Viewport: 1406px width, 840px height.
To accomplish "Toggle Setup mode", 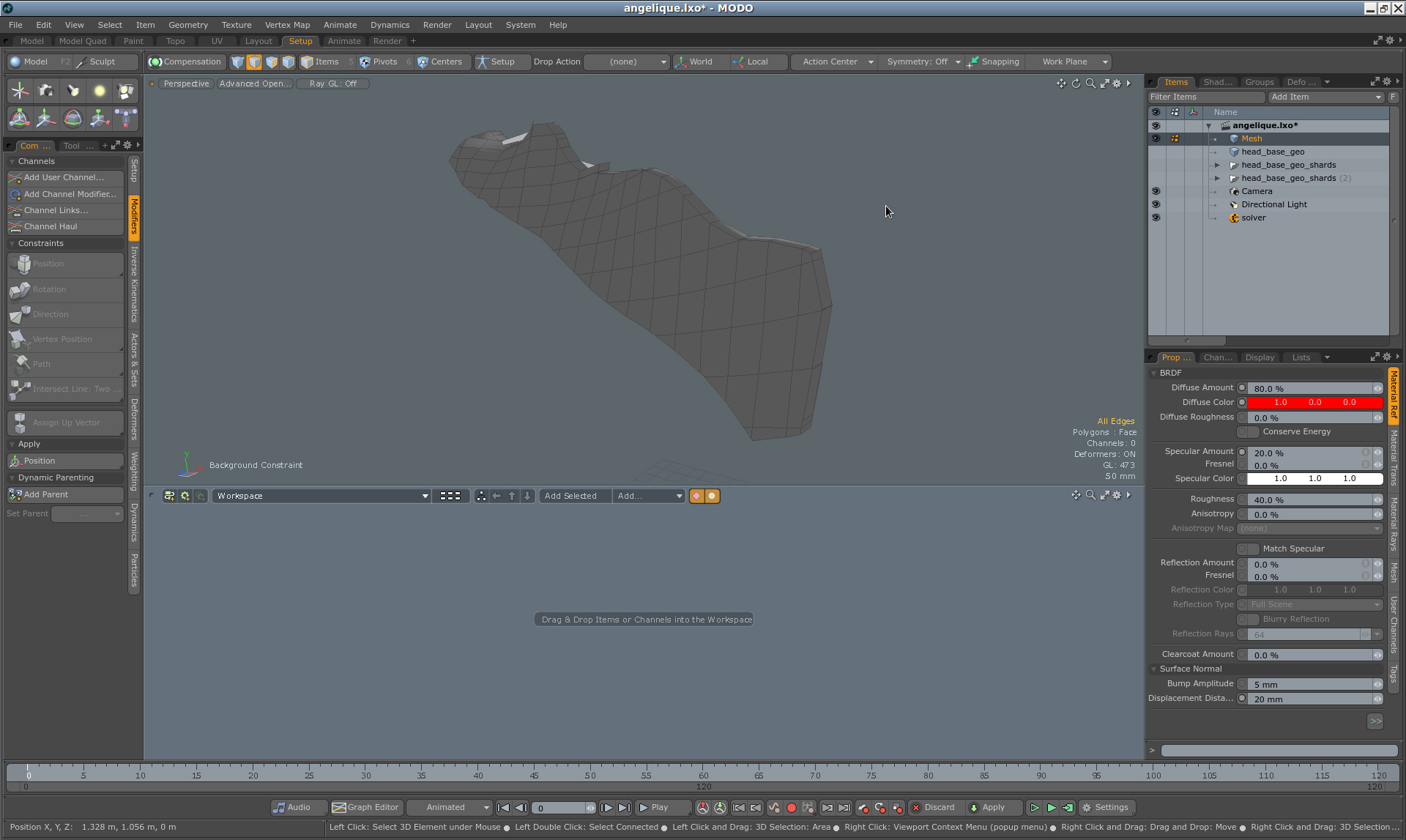I will coord(496,62).
